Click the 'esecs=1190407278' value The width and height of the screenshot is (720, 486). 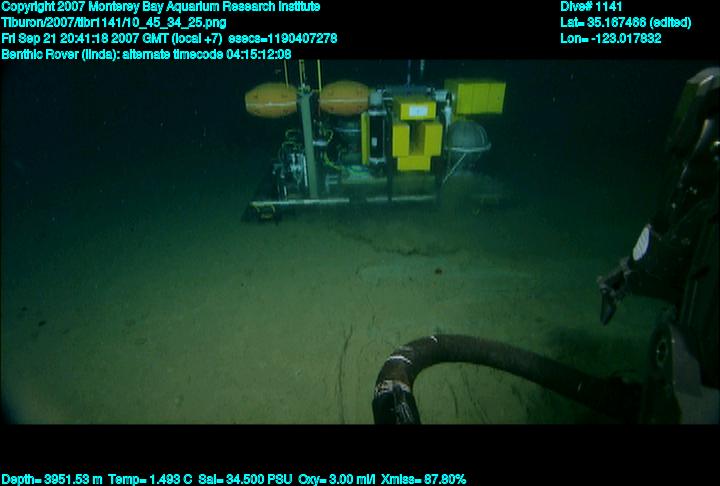pyautogui.click(x=282, y=38)
